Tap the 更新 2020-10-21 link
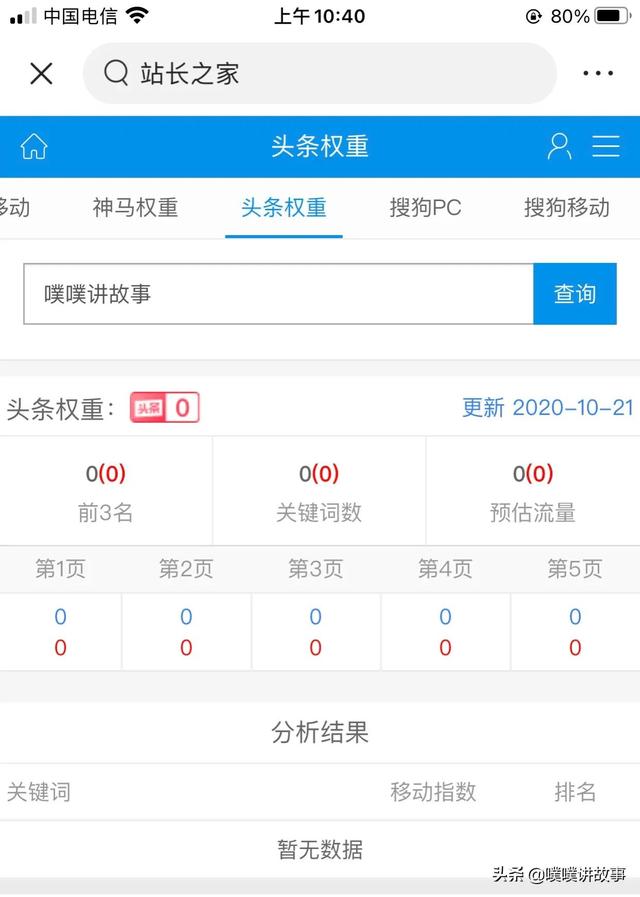This screenshot has height=897, width=640. pyautogui.click(x=547, y=408)
